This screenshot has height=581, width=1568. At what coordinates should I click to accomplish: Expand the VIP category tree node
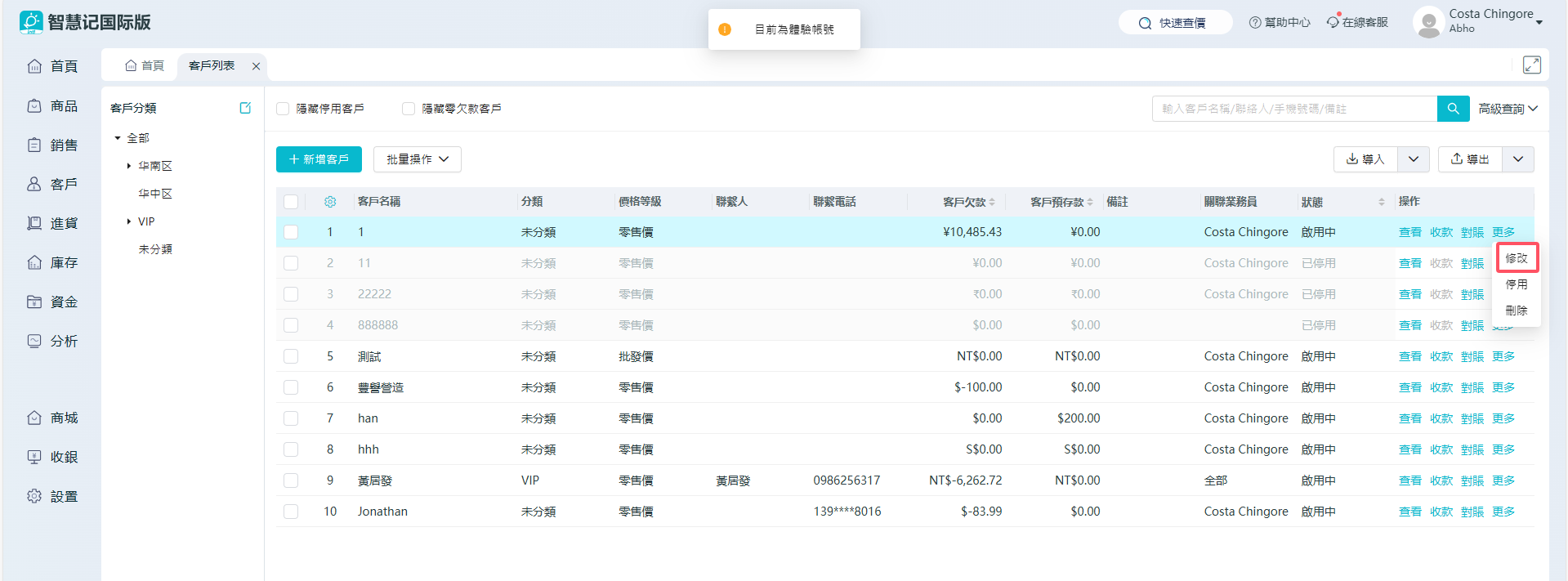129,221
